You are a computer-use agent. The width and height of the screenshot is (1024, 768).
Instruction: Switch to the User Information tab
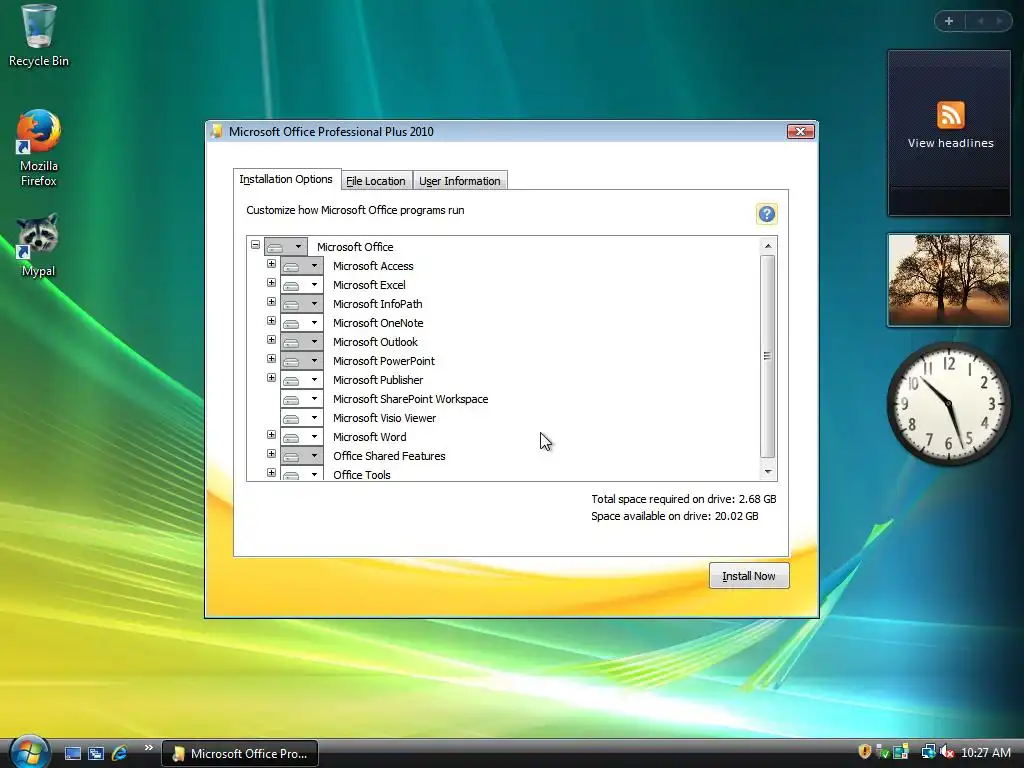click(460, 181)
